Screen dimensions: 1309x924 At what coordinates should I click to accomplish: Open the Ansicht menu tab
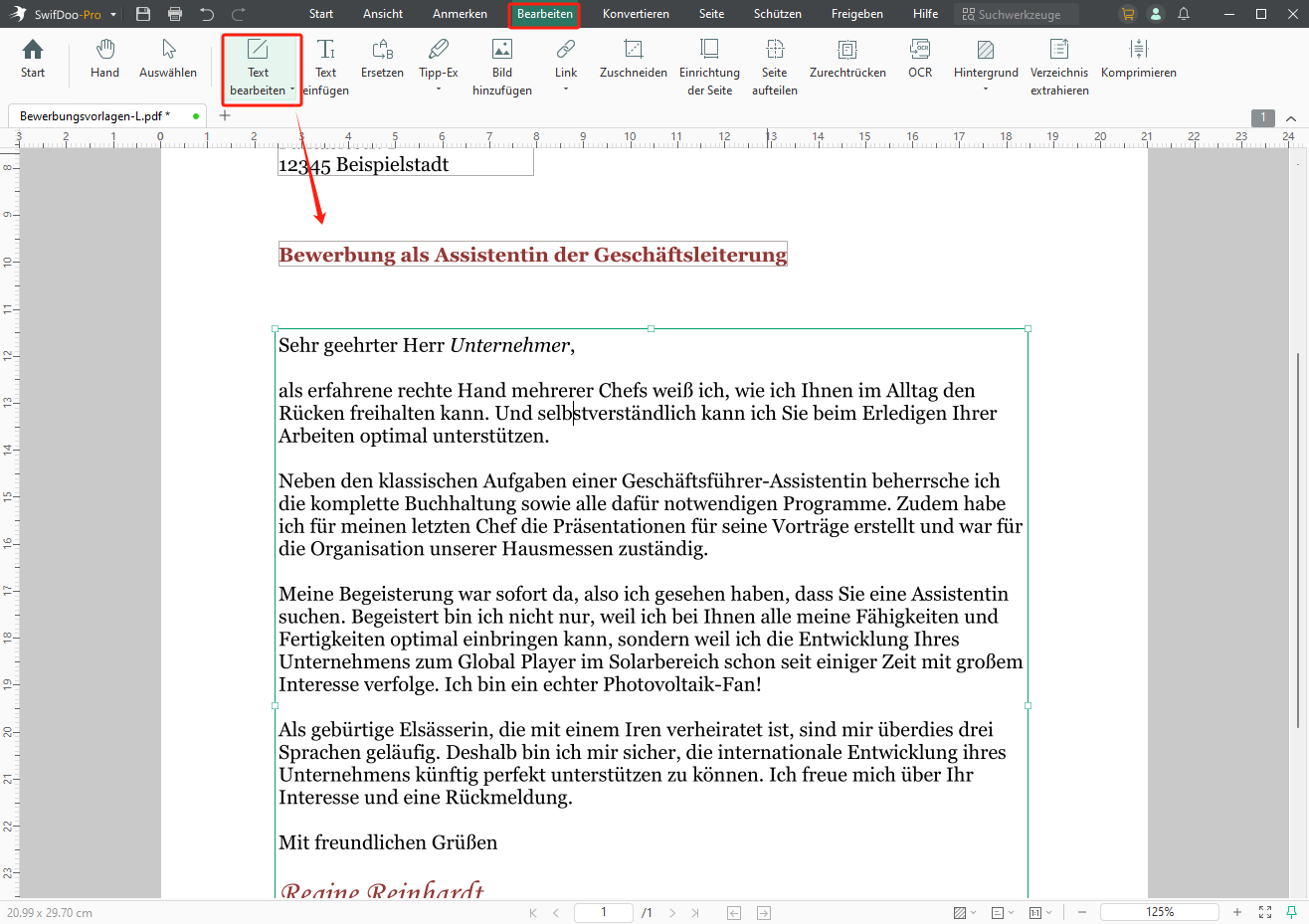coord(383,14)
